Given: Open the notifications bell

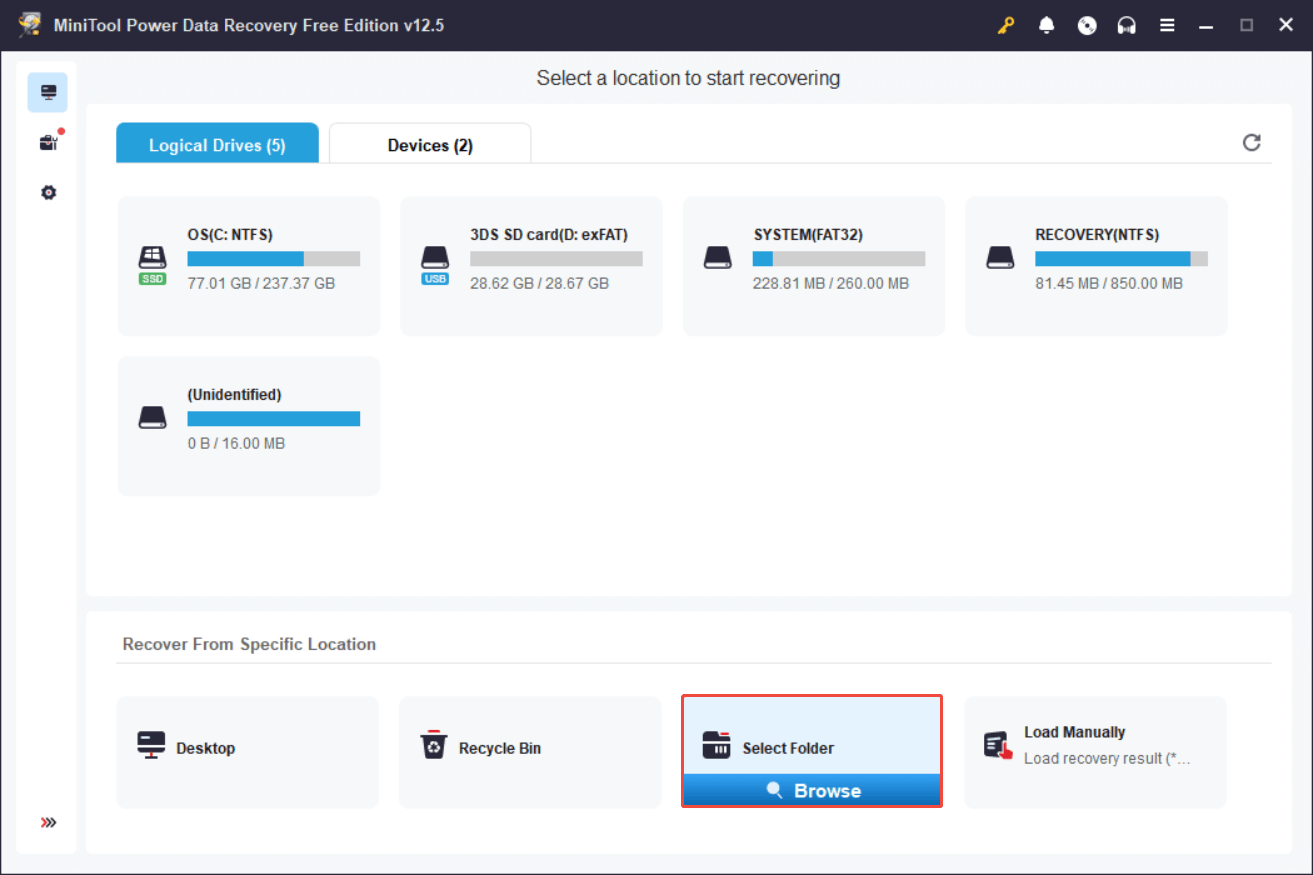Looking at the screenshot, I should point(1047,26).
